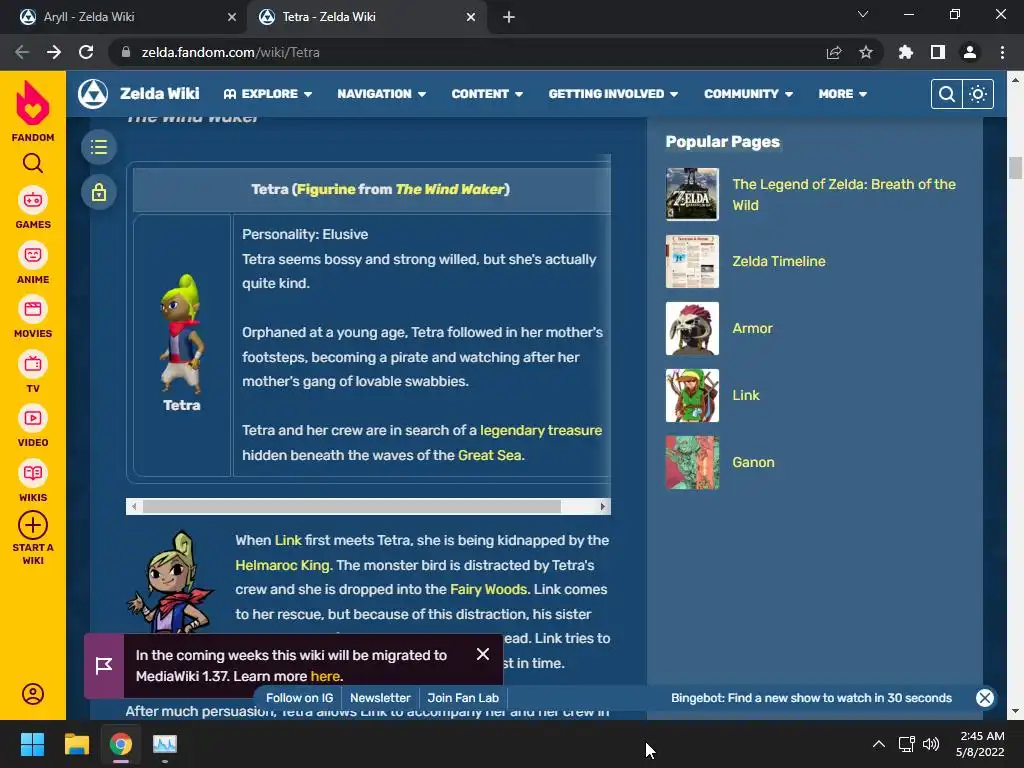The image size is (1024, 768).
Task: Open the 'here' link in migration notice
Action: coord(325,677)
